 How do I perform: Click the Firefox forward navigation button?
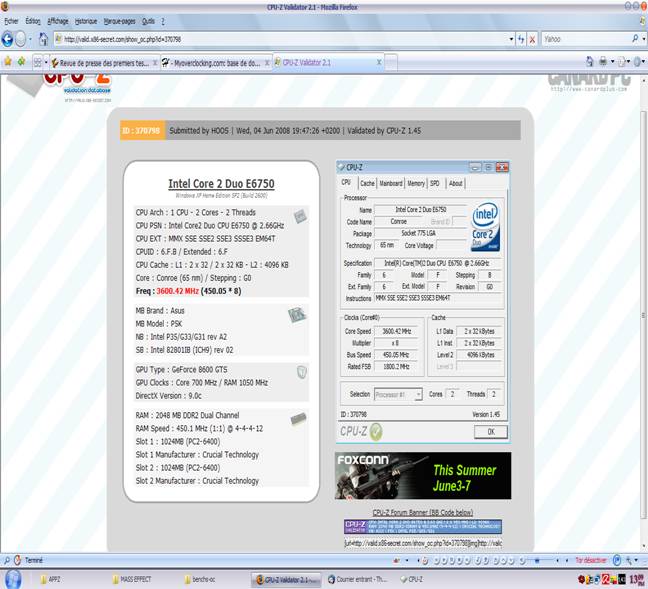[x=21, y=39]
